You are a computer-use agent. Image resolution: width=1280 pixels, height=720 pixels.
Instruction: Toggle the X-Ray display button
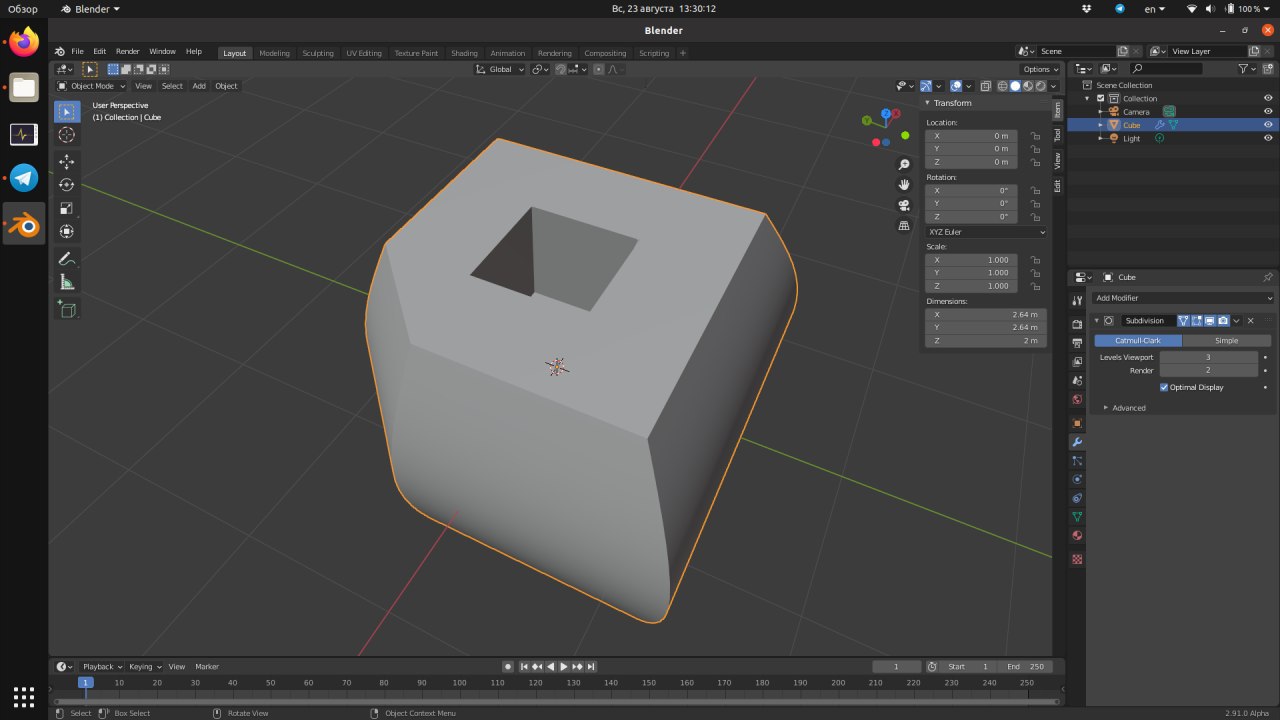986,86
